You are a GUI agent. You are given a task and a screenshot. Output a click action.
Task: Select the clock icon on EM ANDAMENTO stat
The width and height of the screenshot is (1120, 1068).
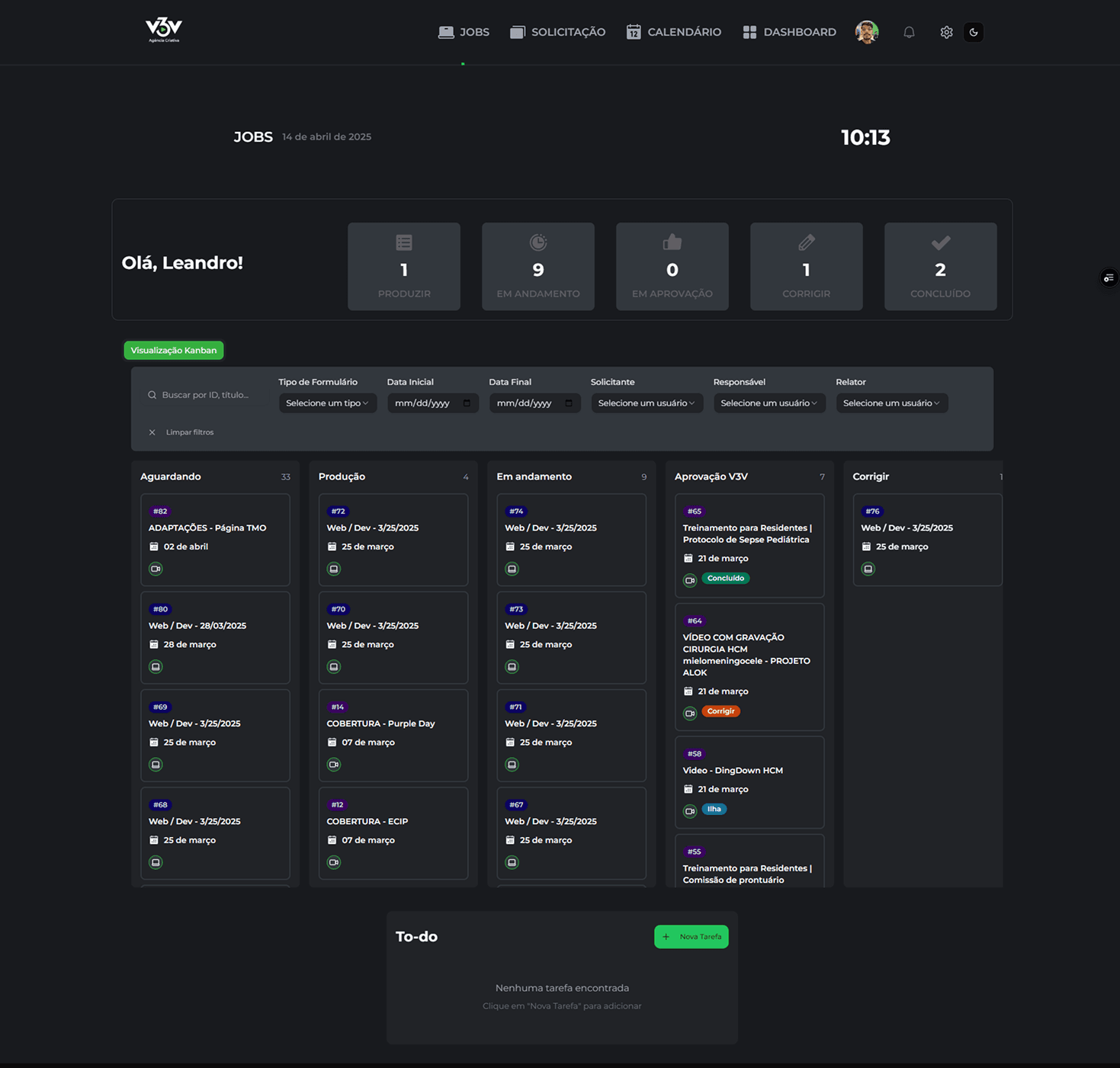[538, 242]
